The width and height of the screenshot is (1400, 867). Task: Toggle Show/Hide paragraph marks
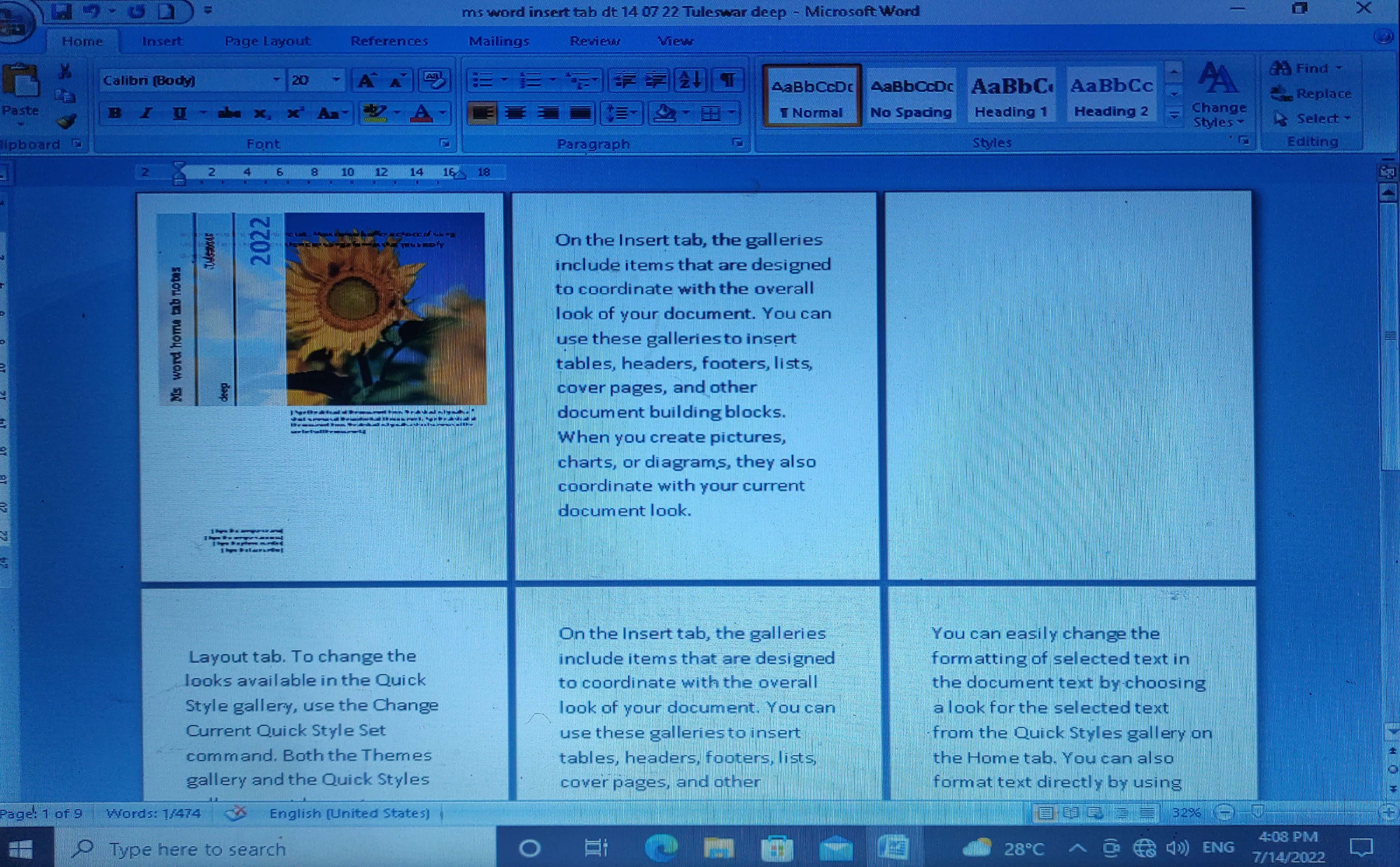pyautogui.click(x=727, y=80)
